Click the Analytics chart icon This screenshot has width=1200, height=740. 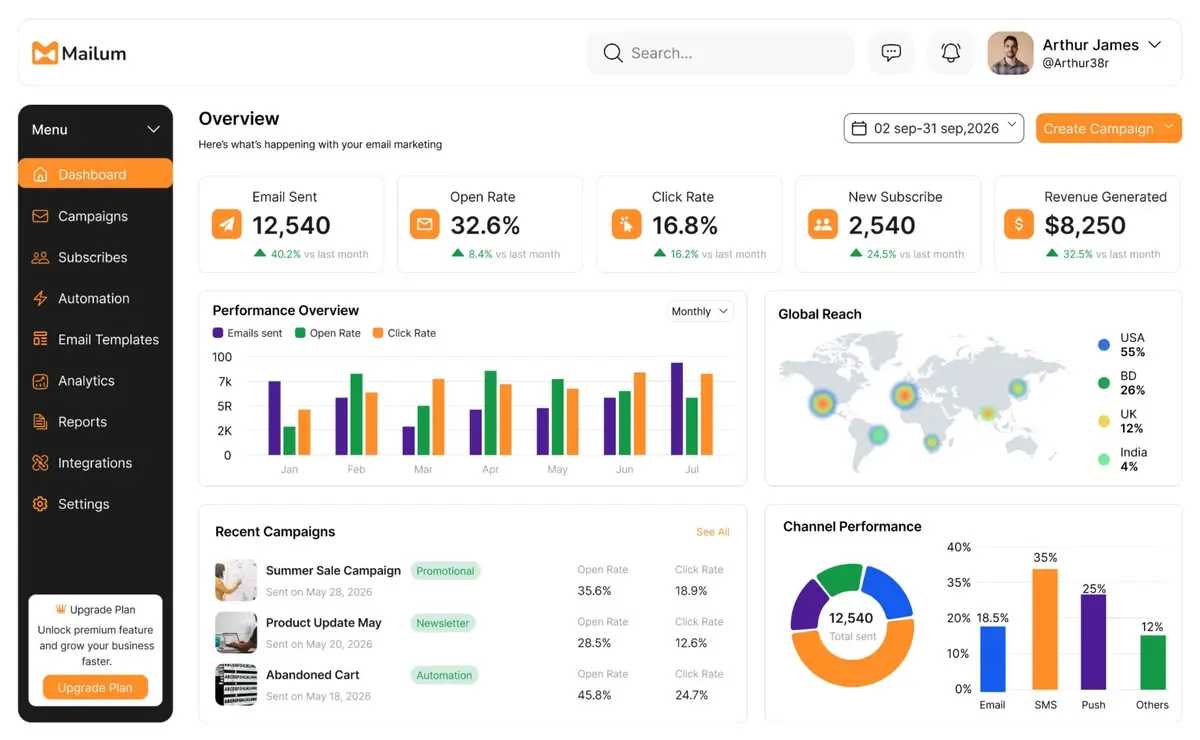(x=40, y=381)
